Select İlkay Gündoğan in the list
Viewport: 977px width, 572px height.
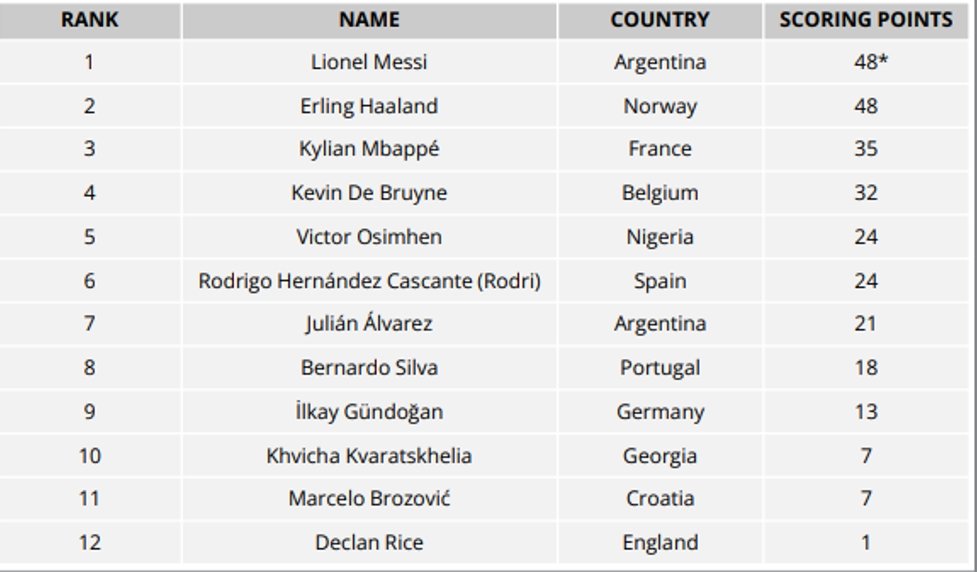[369, 412]
